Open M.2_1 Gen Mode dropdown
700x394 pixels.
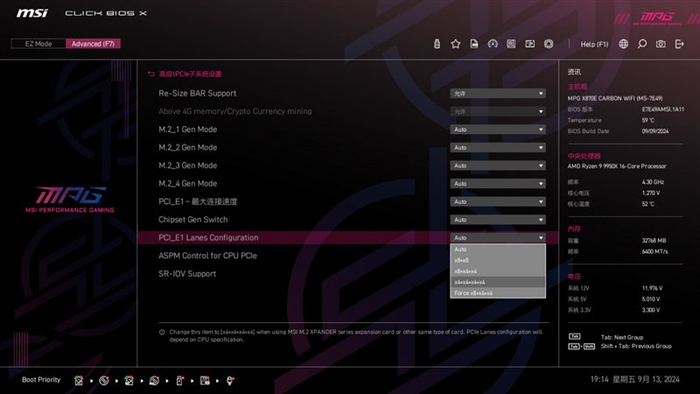click(x=498, y=129)
